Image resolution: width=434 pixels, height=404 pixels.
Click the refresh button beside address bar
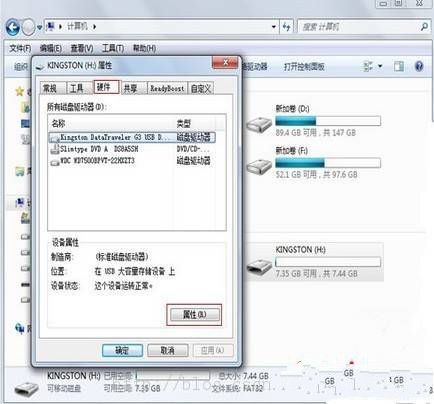click(286, 27)
